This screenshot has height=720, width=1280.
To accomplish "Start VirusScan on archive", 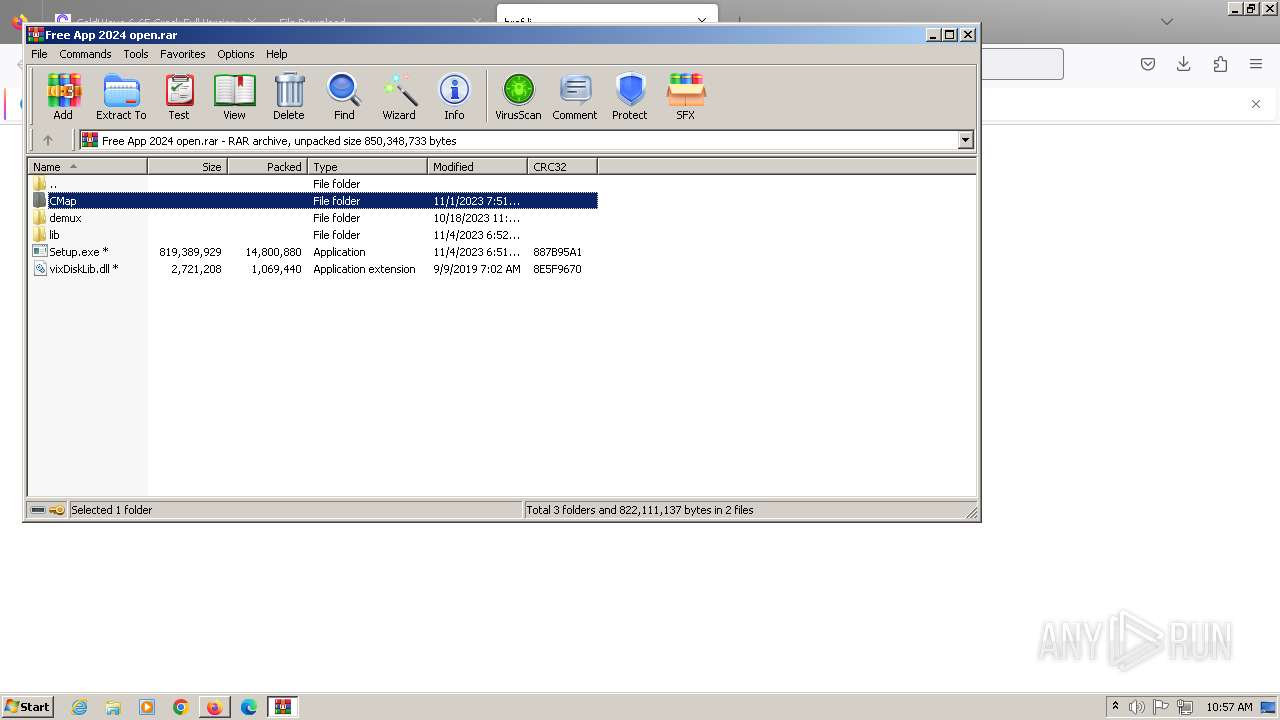I will (518, 97).
